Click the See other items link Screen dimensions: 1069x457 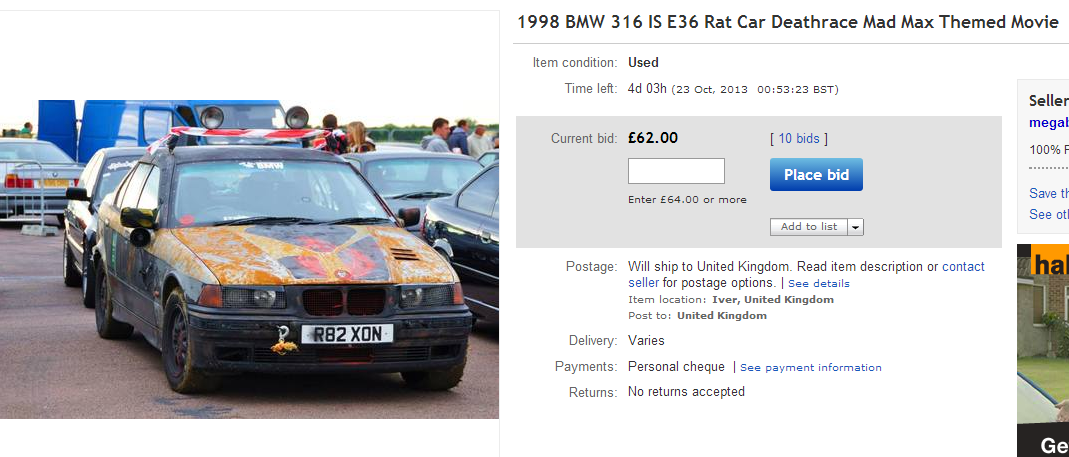point(1049,214)
